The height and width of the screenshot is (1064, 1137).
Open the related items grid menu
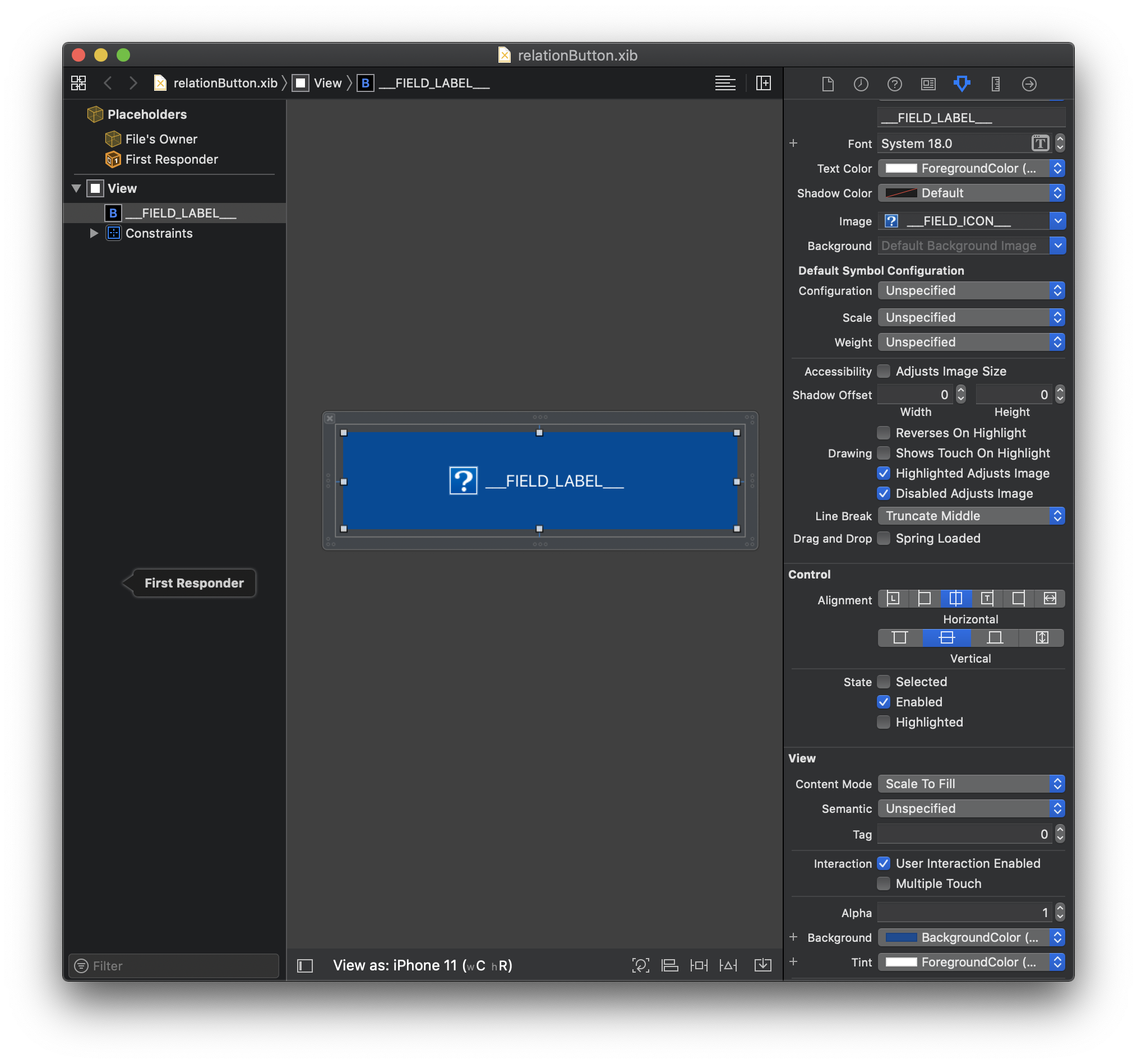pos(78,83)
